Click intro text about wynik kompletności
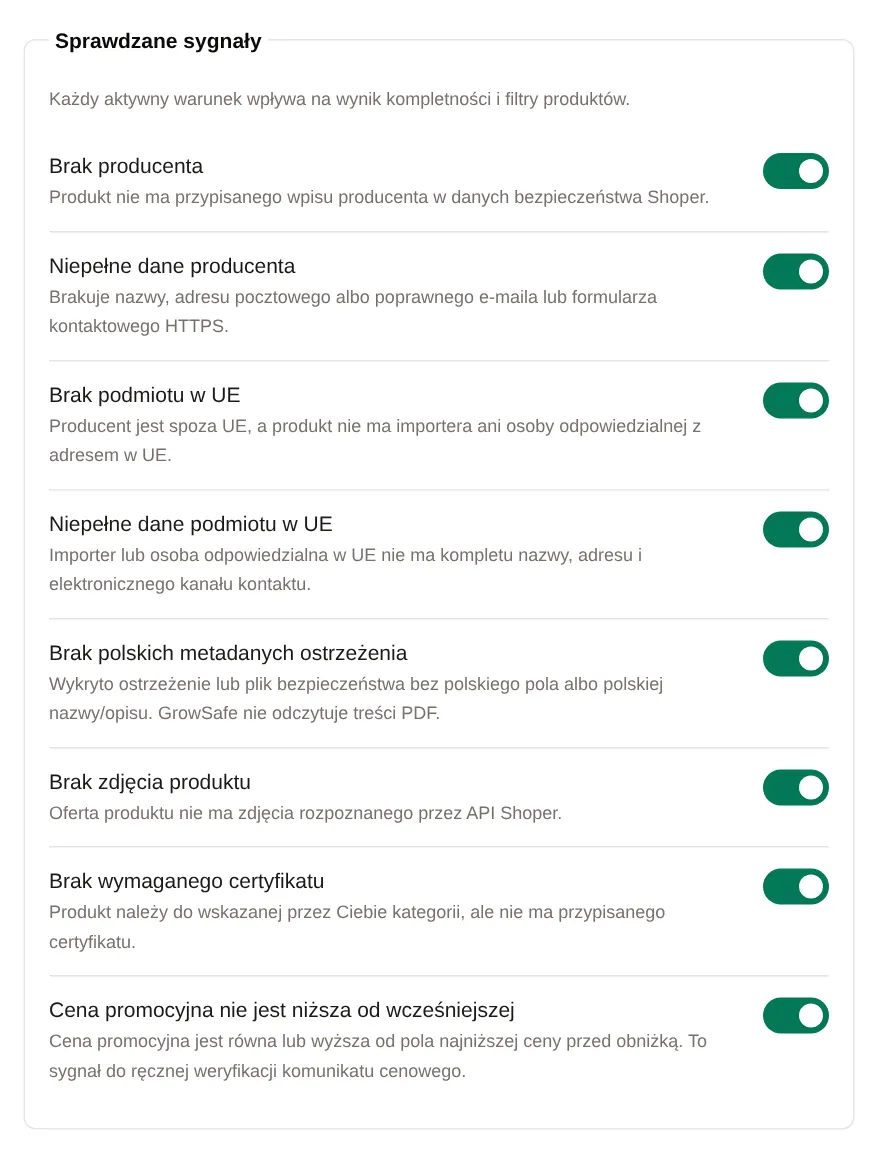The image size is (879, 1154). pyautogui.click(x=339, y=99)
